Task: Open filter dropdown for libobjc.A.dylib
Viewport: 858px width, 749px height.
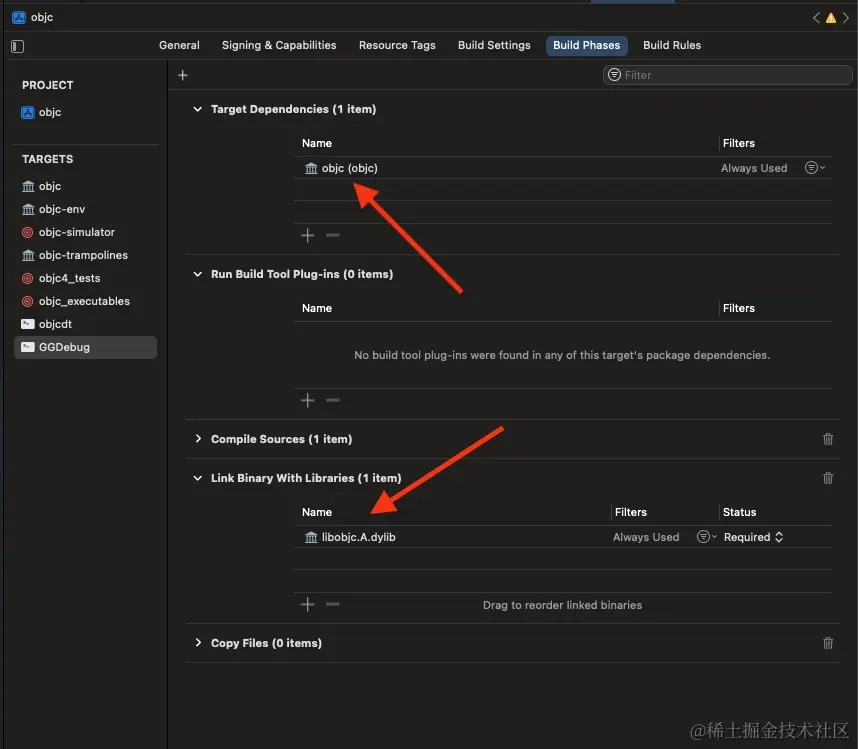Action: (x=706, y=537)
